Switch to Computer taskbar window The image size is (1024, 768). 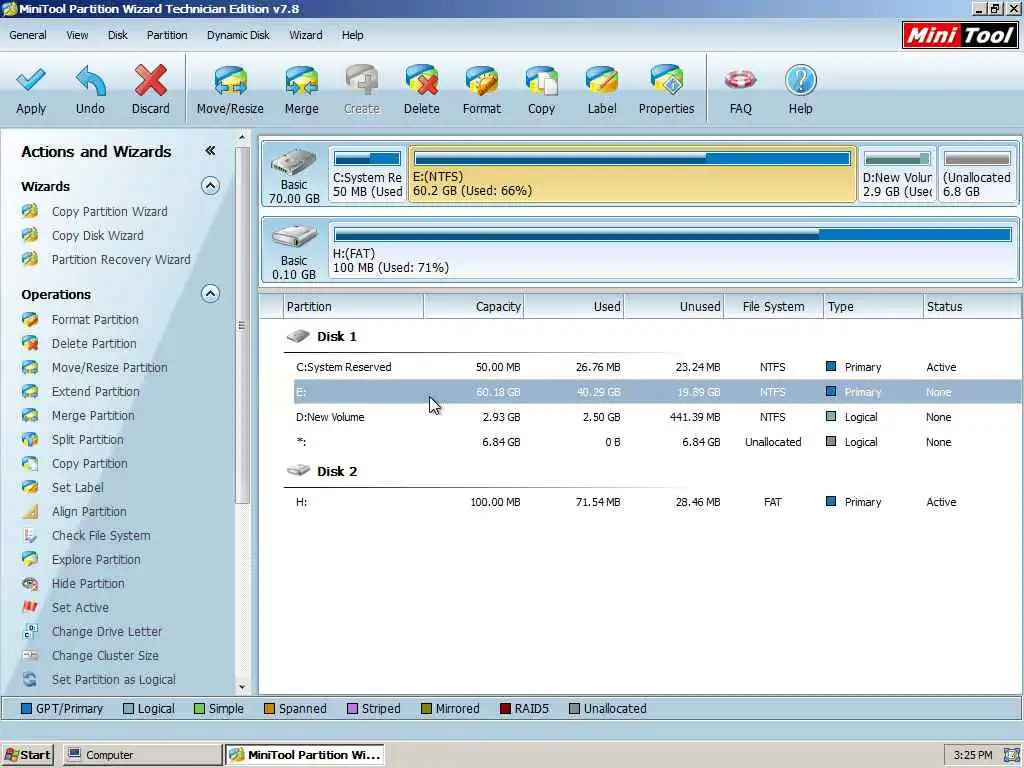[x=142, y=755]
